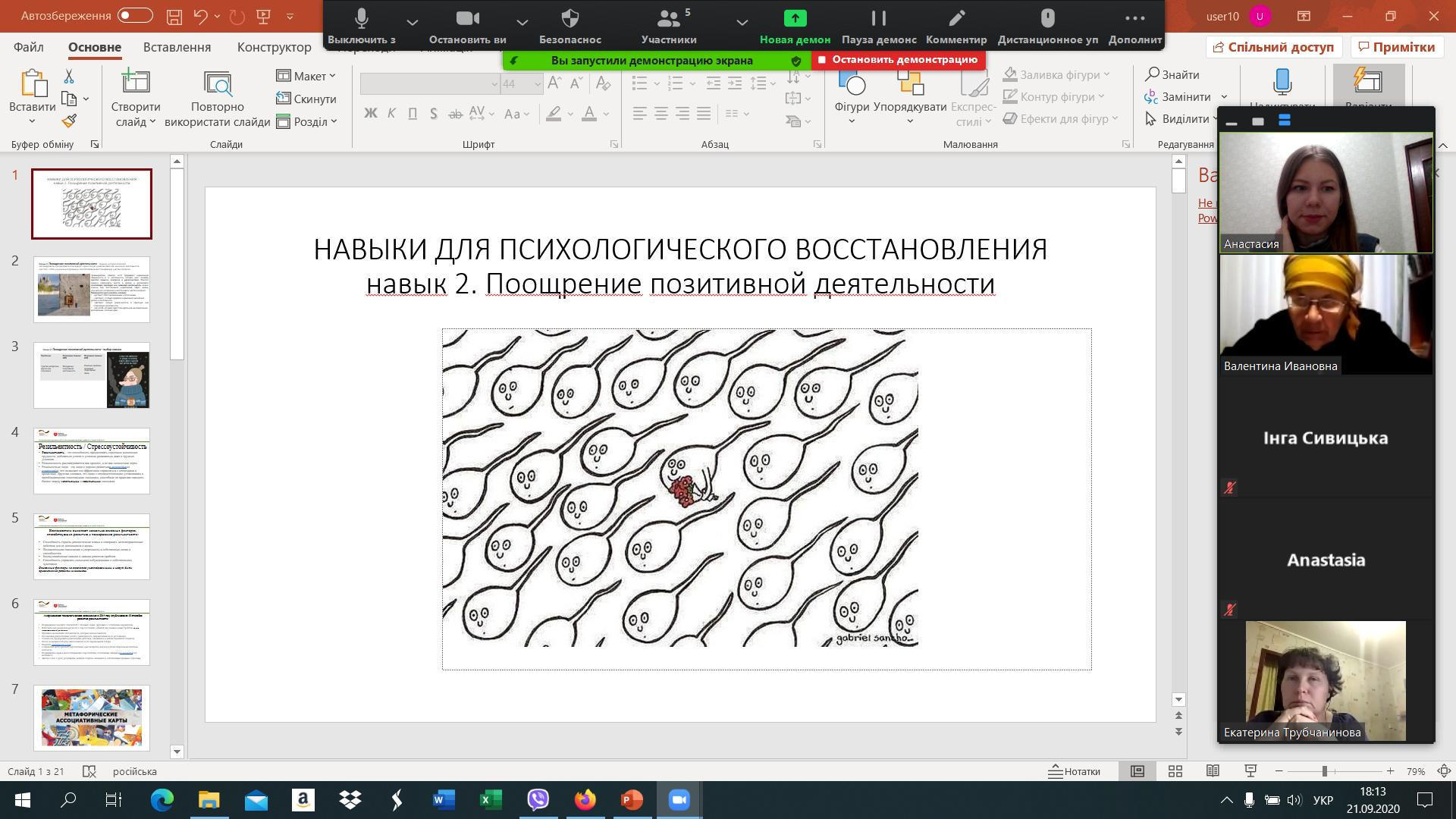Select slide 3 thumbnail
This screenshot has width=1456, height=819.
(x=92, y=375)
